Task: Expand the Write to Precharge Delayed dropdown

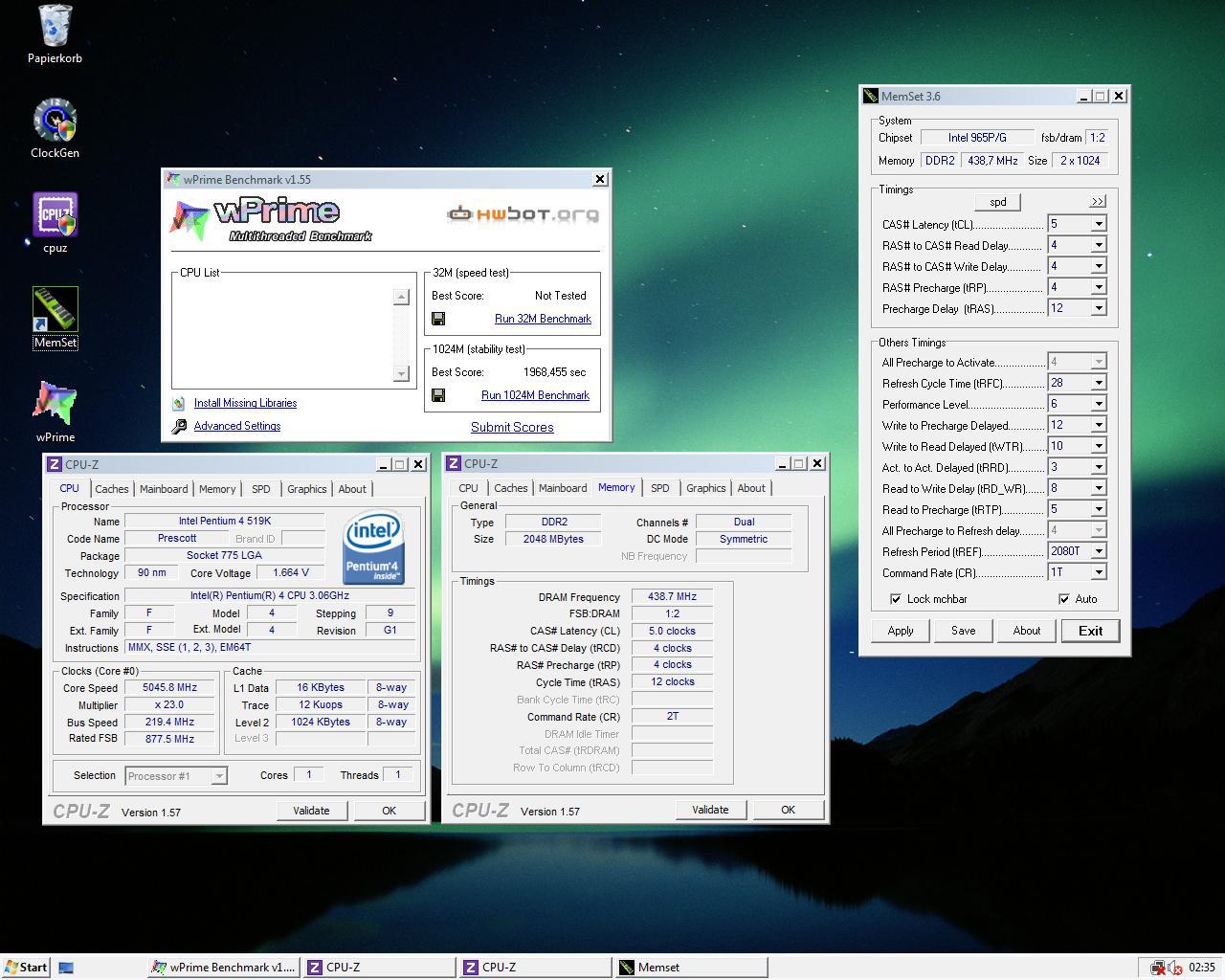Action: point(1099,425)
